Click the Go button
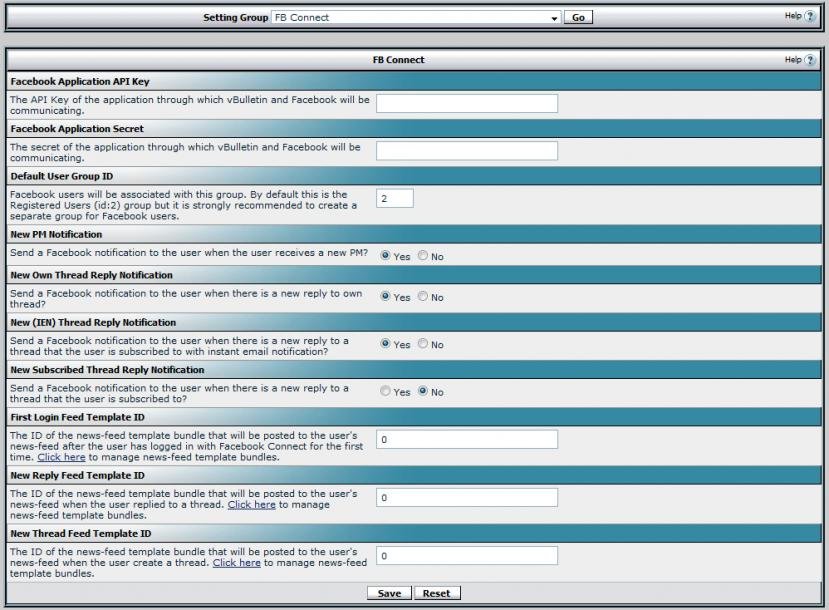 click(578, 17)
